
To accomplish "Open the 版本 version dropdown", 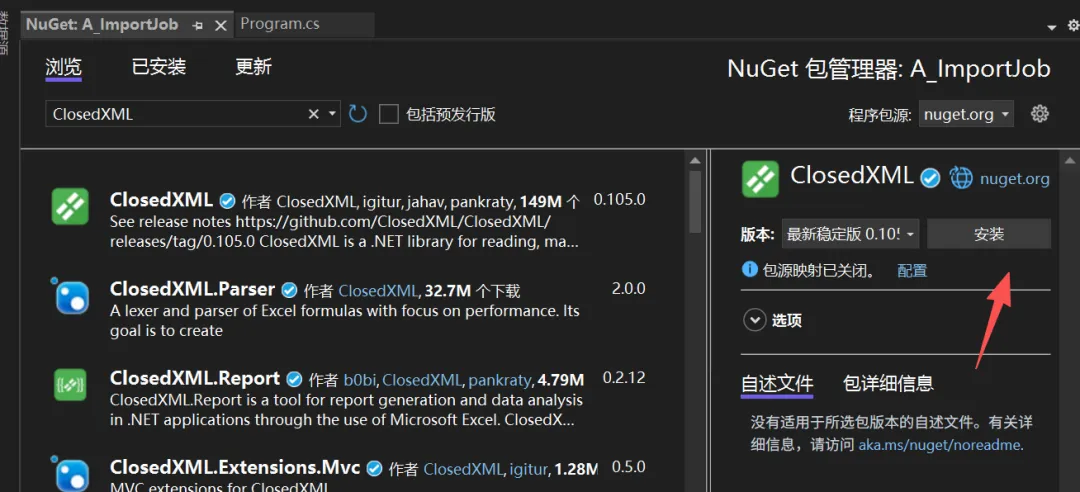I will 851,234.
